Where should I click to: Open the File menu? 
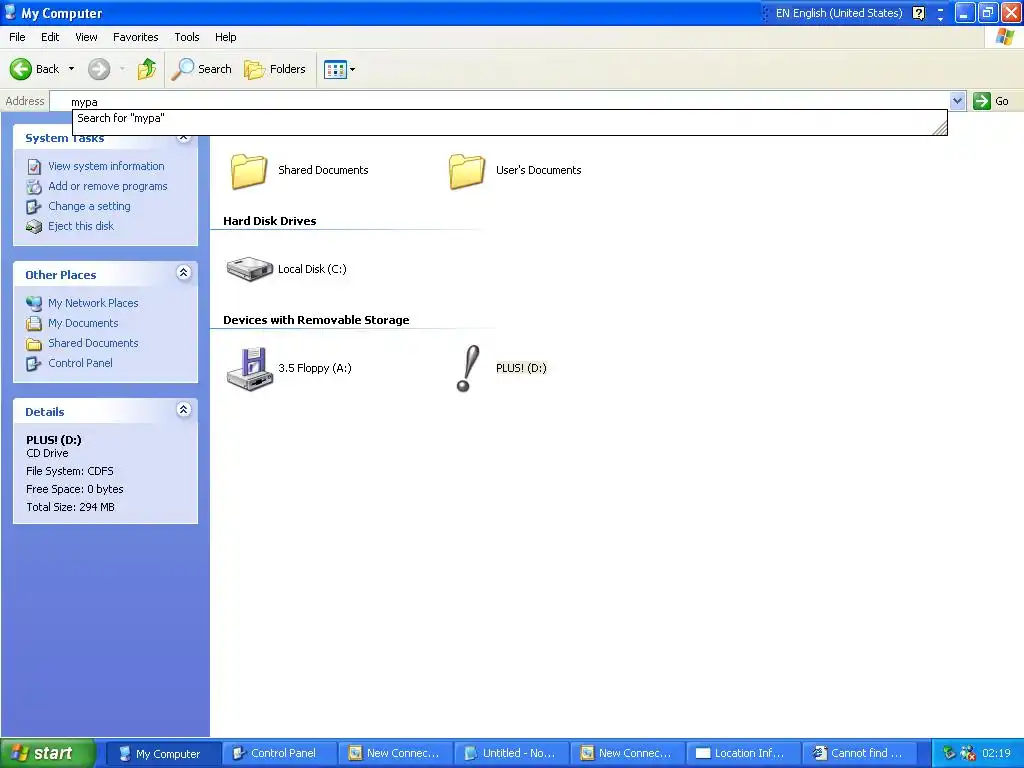pyautogui.click(x=18, y=37)
